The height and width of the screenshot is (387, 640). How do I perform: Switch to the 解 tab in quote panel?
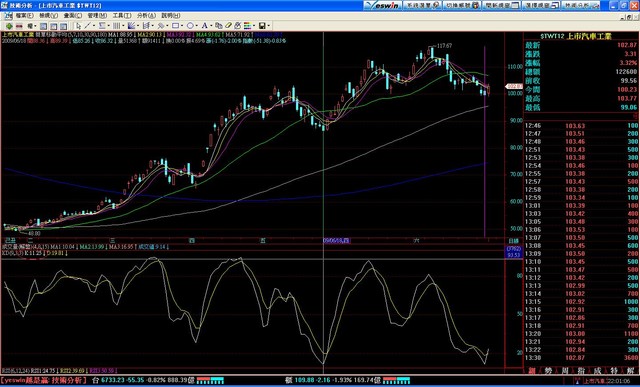630,371
